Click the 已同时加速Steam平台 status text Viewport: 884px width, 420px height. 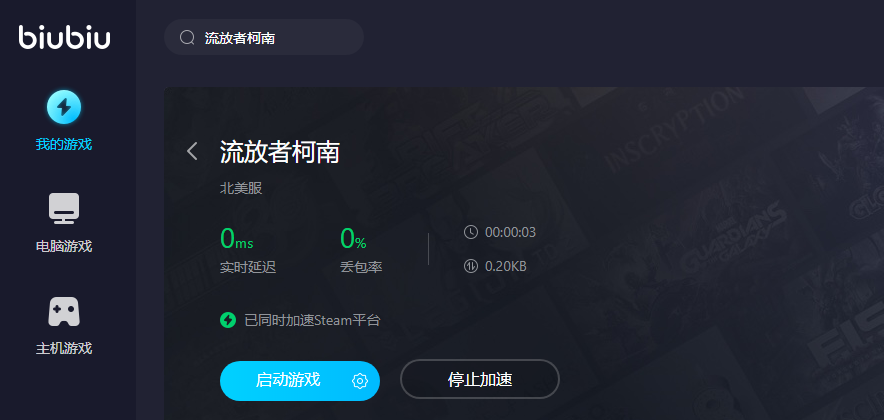click(312, 321)
